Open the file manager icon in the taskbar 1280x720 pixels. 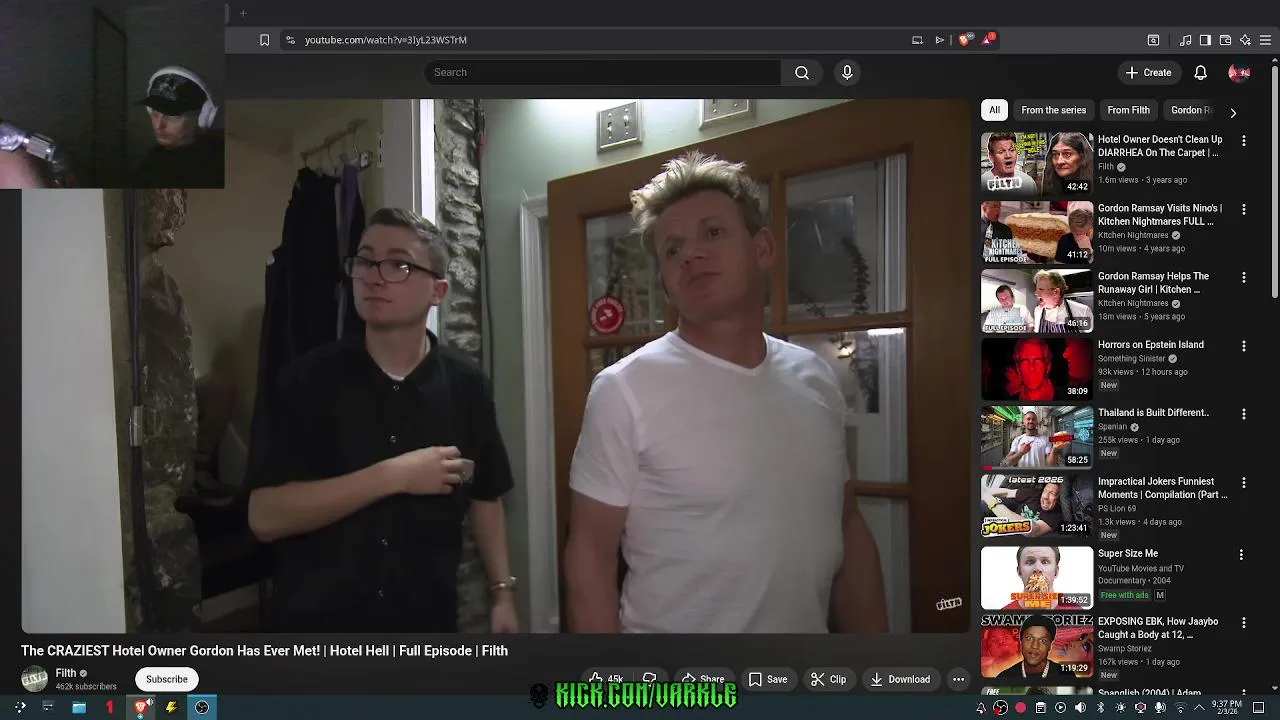[78, 707]
